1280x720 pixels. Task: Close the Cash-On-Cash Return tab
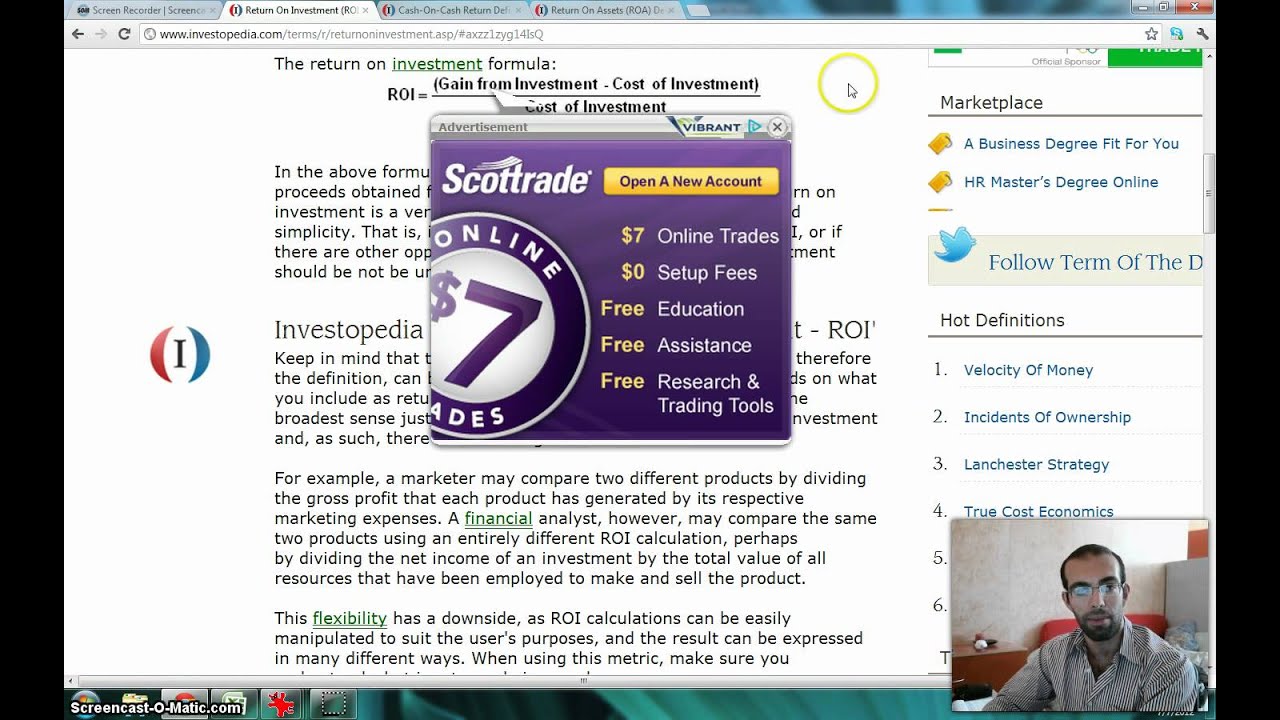516,10
